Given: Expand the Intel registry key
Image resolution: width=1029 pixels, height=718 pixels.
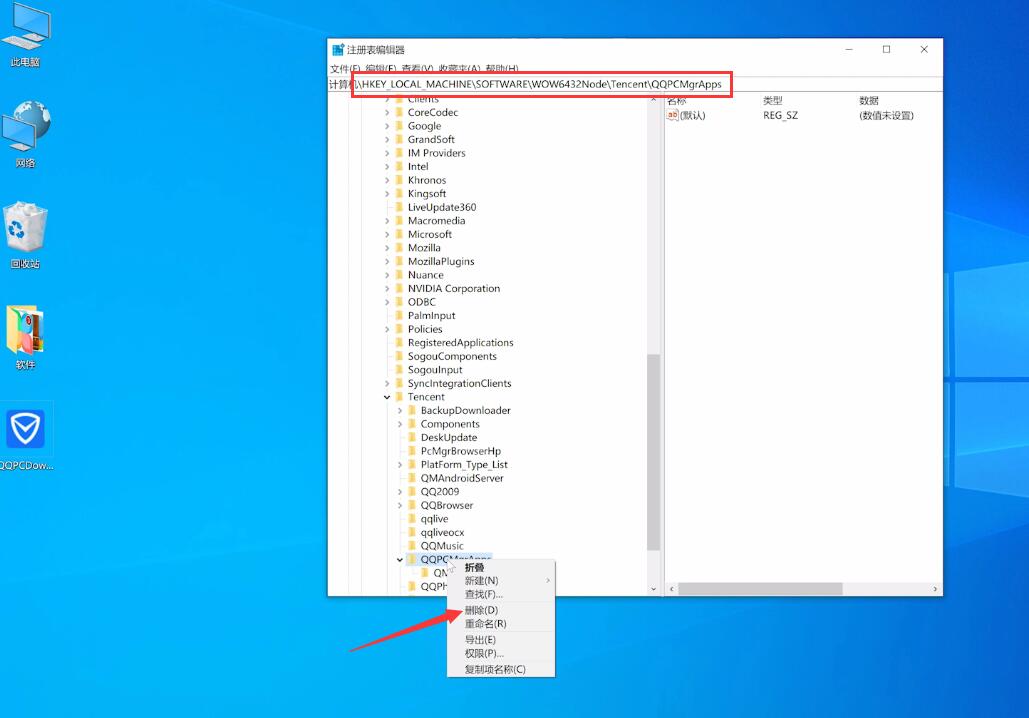Looking at the screenshot, I should (x=387, y=167).
